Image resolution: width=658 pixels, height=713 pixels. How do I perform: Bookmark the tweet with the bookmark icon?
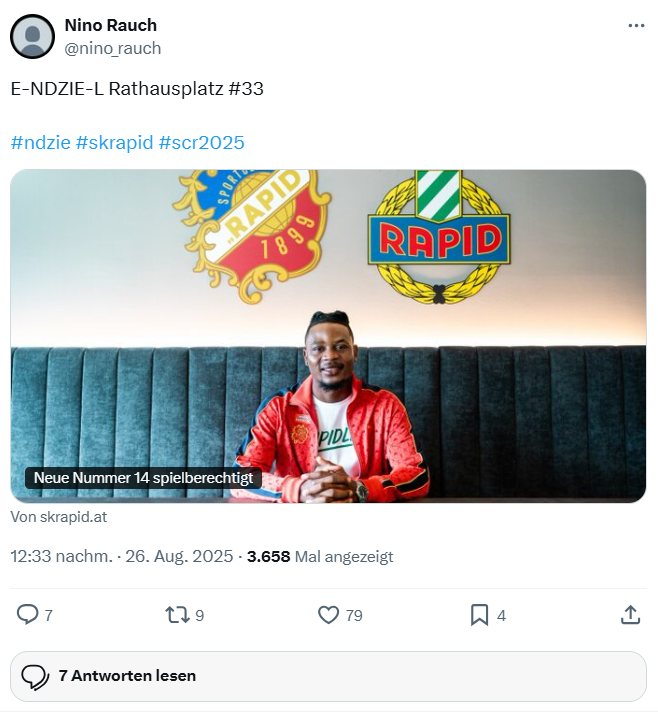tap(479, 615)
